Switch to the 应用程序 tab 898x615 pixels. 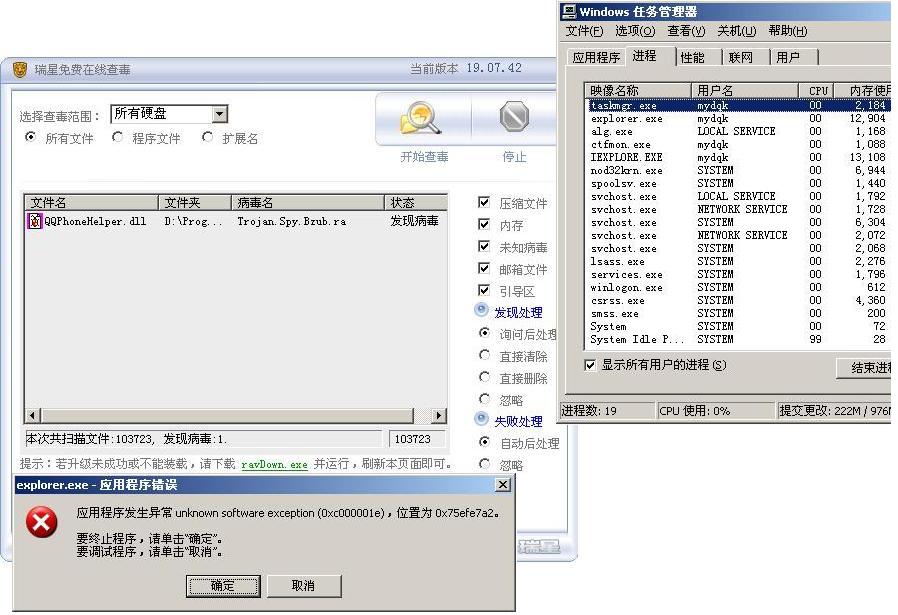[596, 57]
